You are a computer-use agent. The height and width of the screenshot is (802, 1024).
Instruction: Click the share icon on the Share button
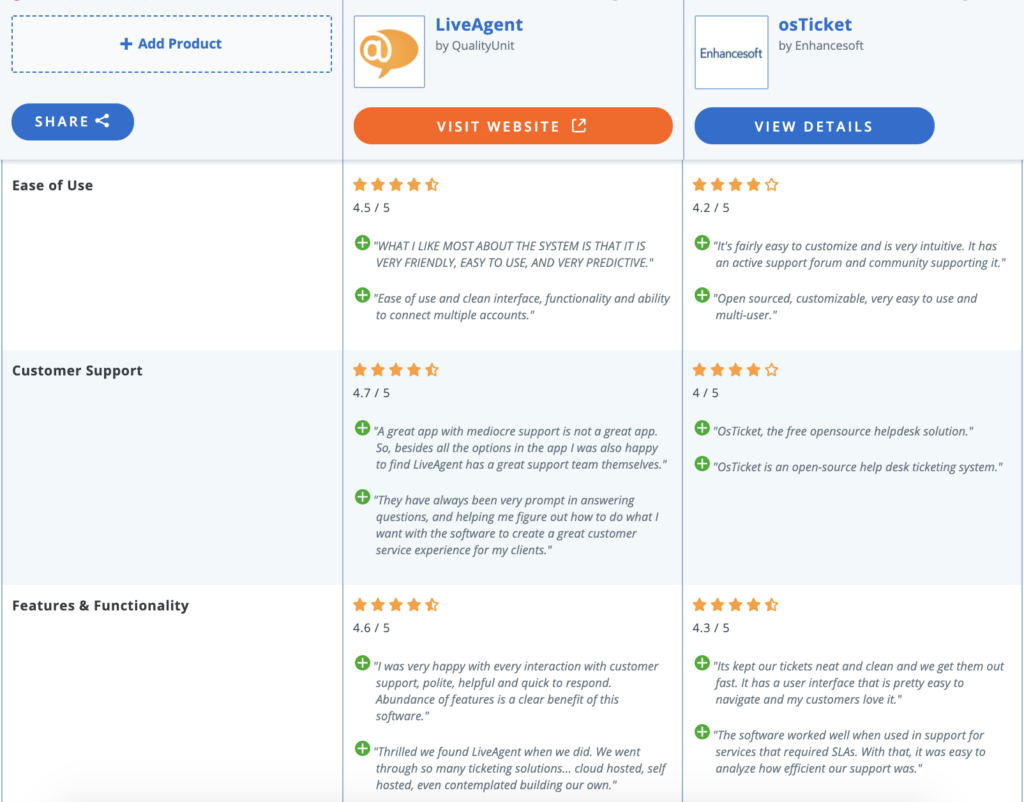104,121
